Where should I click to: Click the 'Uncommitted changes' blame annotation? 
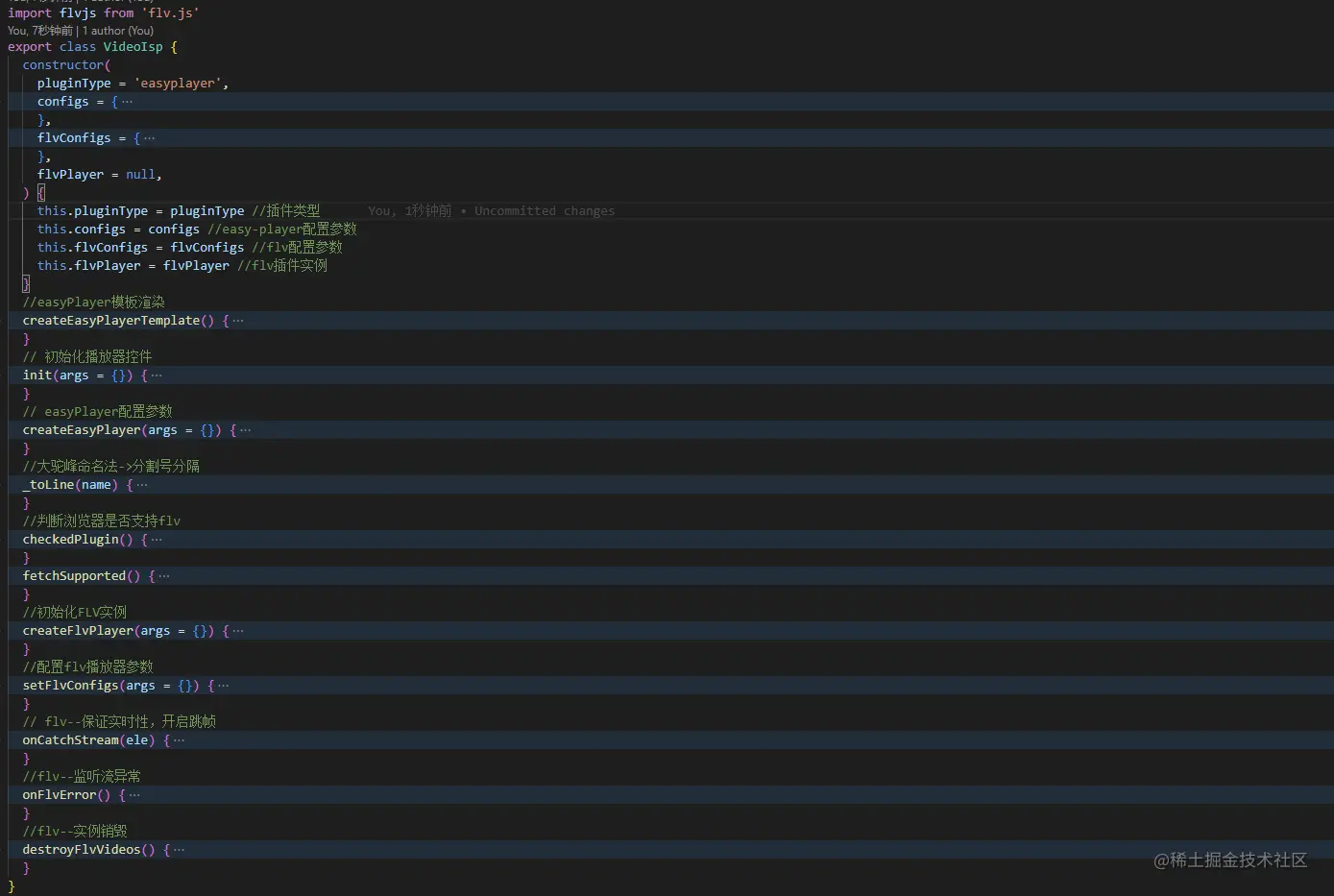click(x=545, y=211)
